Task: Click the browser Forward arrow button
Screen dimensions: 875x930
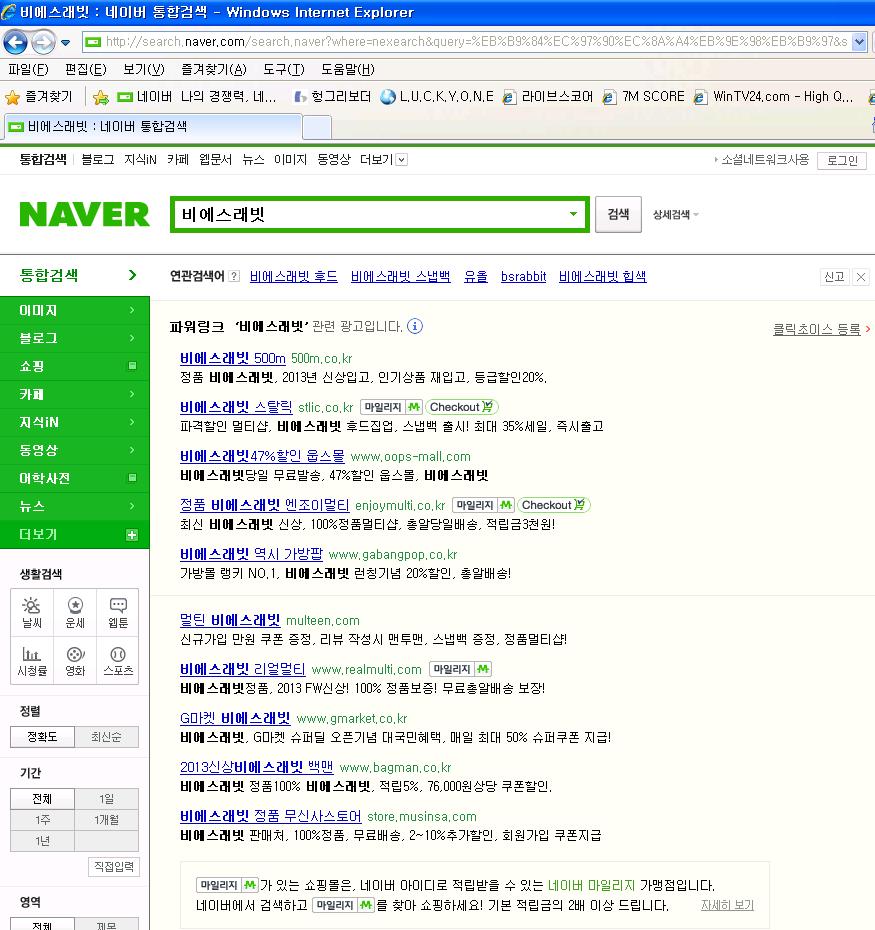Action: [43, 42]
